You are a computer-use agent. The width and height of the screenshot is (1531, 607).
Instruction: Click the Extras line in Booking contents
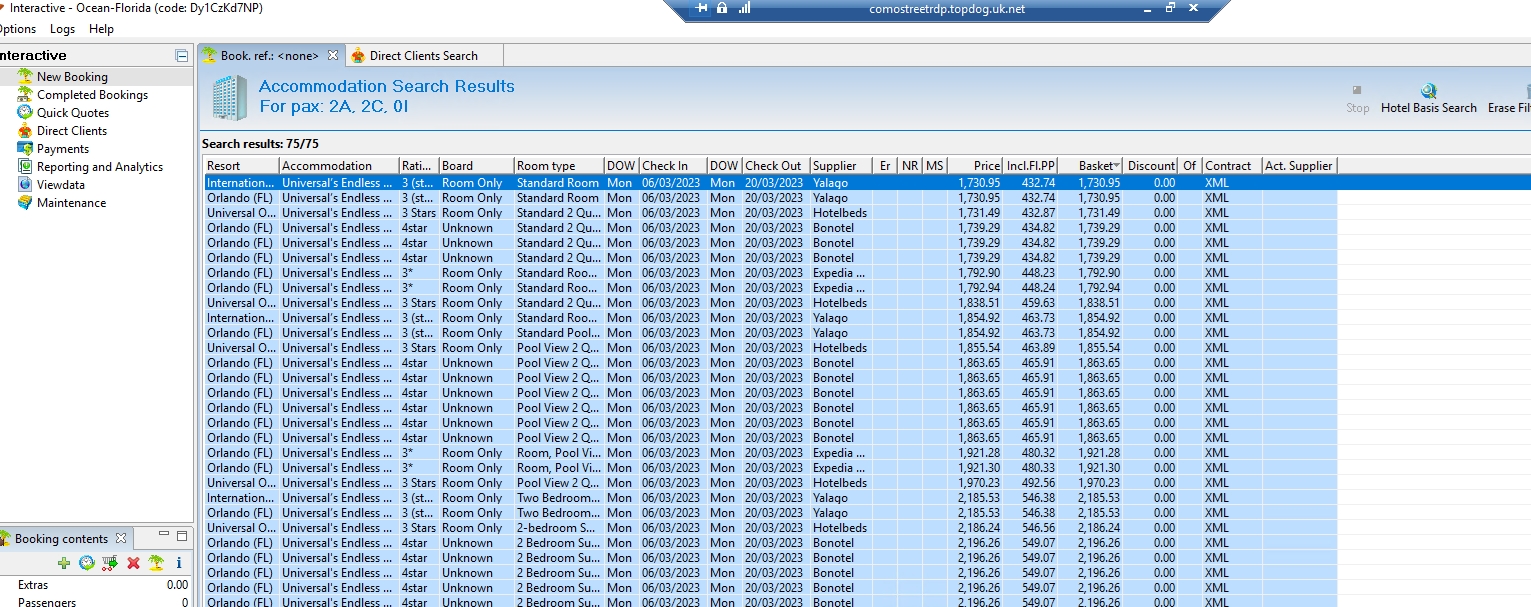click(97, 585)
